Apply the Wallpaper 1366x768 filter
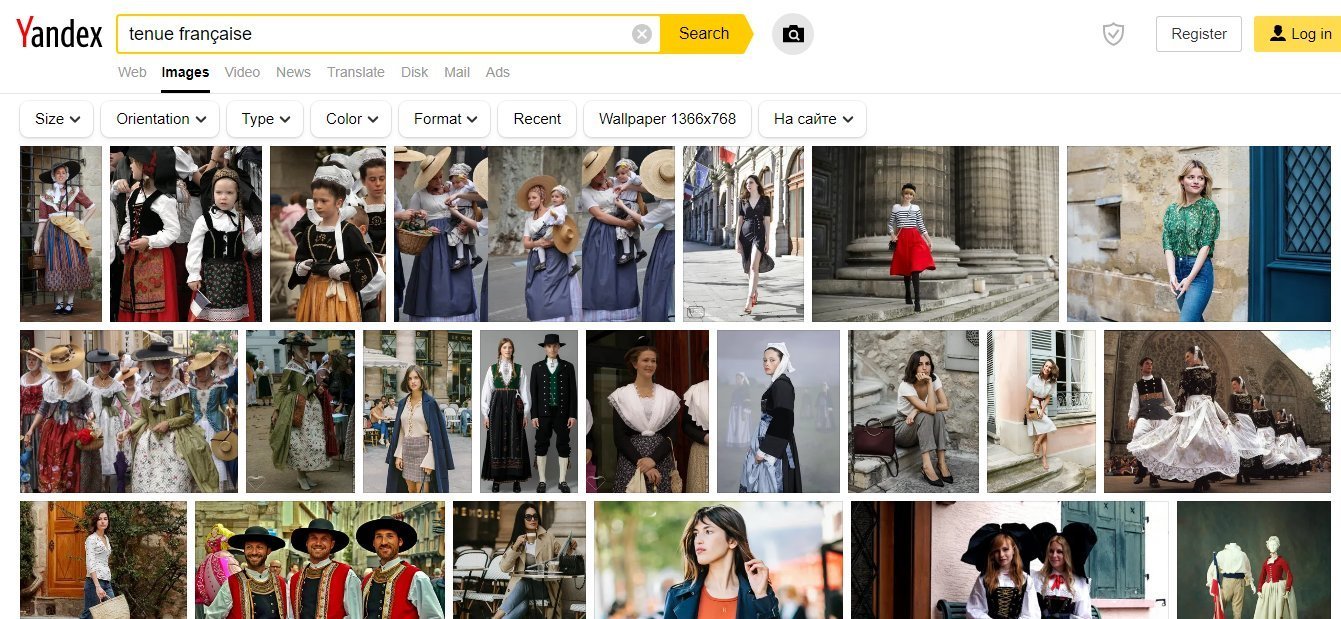1341x619 pixels. pos(667,119)
